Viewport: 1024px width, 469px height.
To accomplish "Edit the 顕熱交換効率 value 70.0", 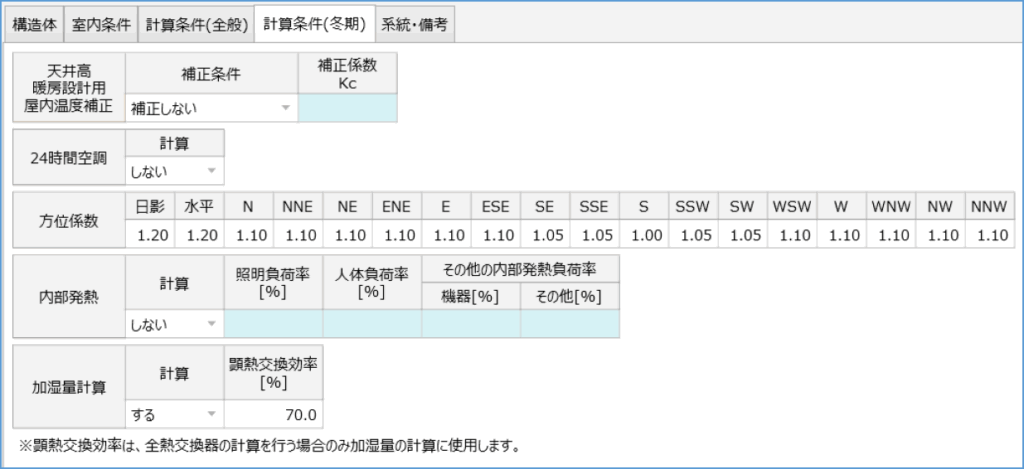I will [x=273, y=414].
